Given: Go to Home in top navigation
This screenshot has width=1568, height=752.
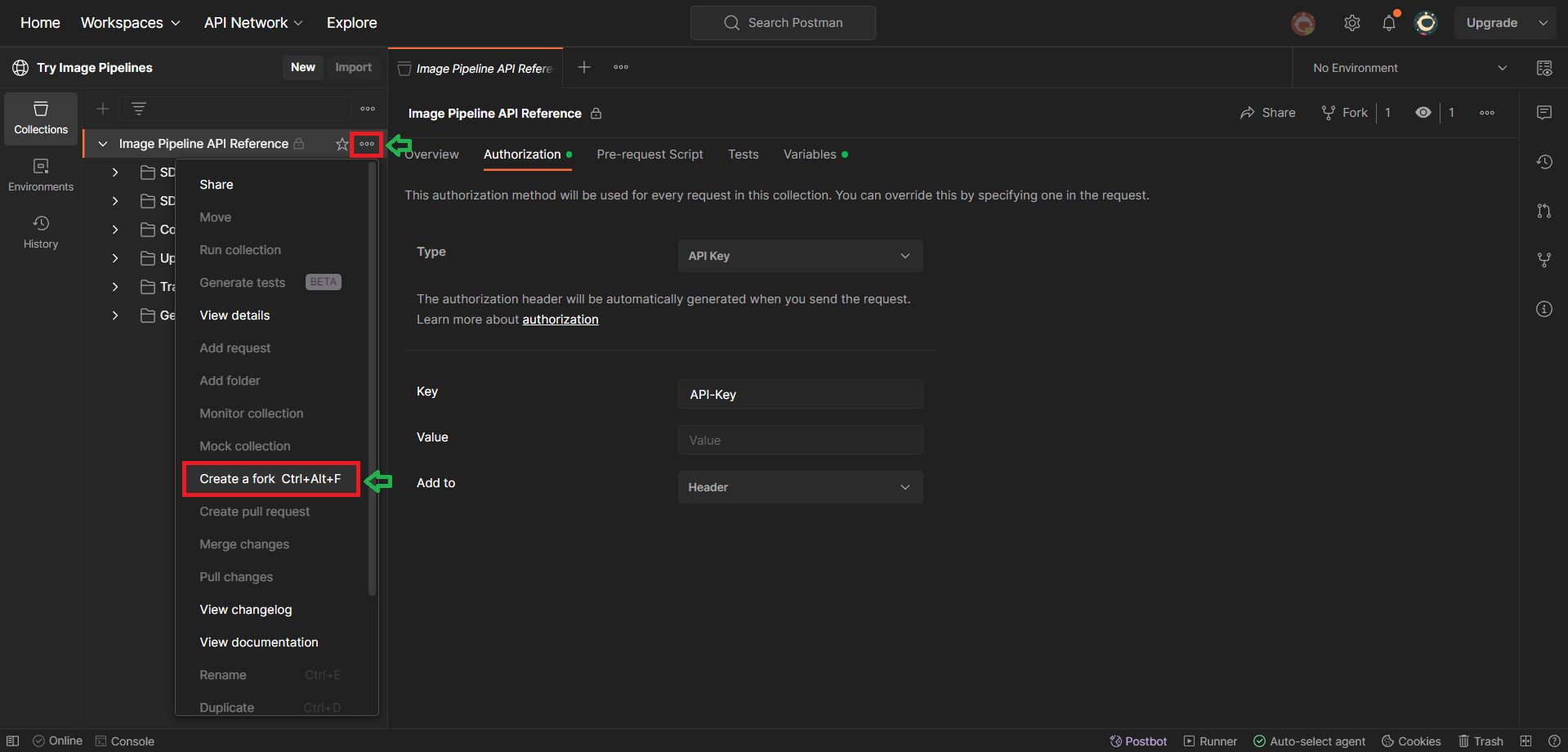Looking at the screenshot, I should pyautogui.click(x=40, y=23).
